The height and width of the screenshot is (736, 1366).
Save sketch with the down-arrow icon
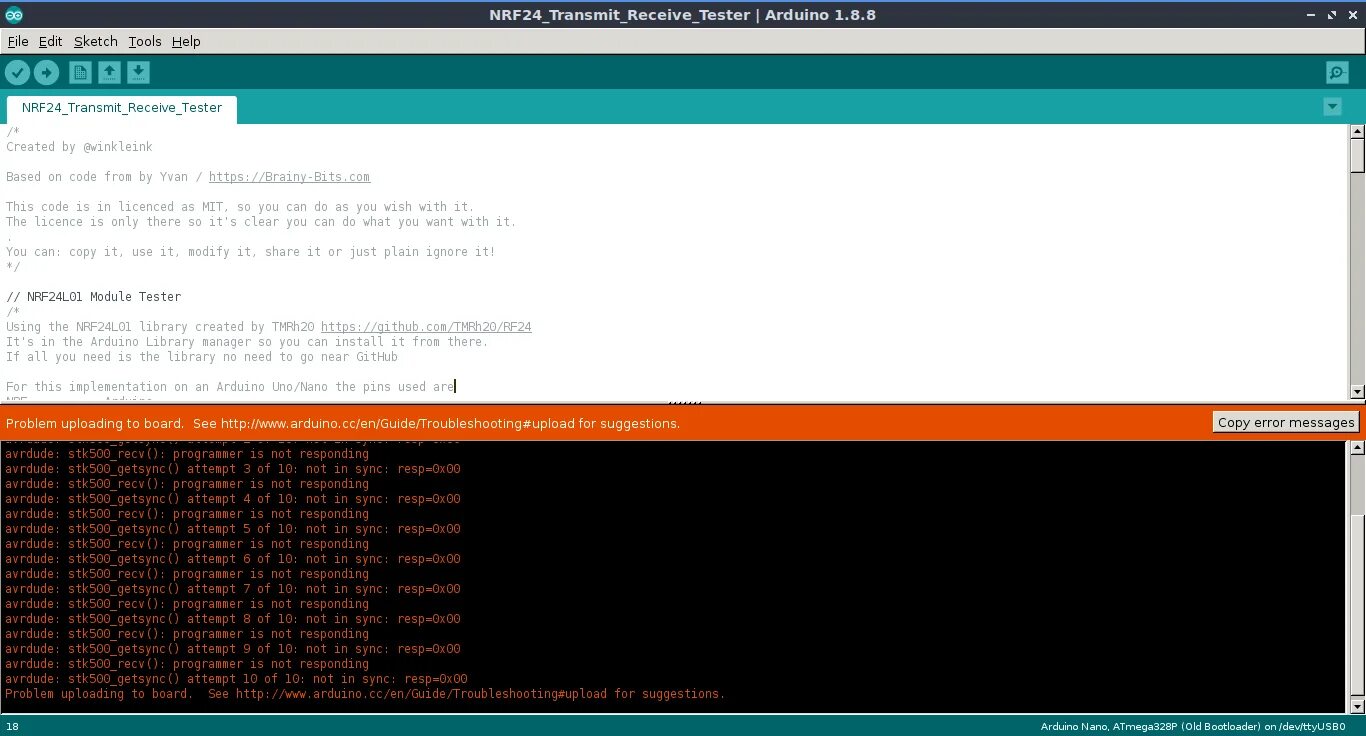click(138, 72)
